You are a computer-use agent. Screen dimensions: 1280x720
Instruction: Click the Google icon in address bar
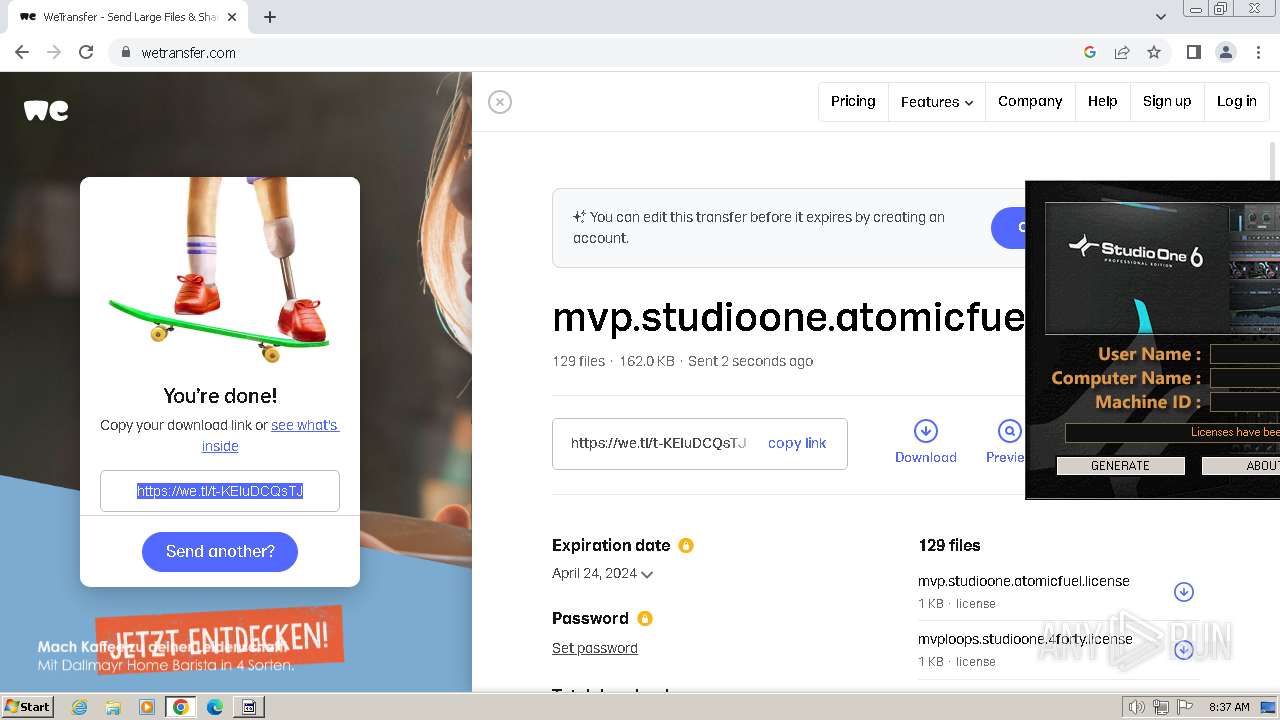(x=1090, y=53)
